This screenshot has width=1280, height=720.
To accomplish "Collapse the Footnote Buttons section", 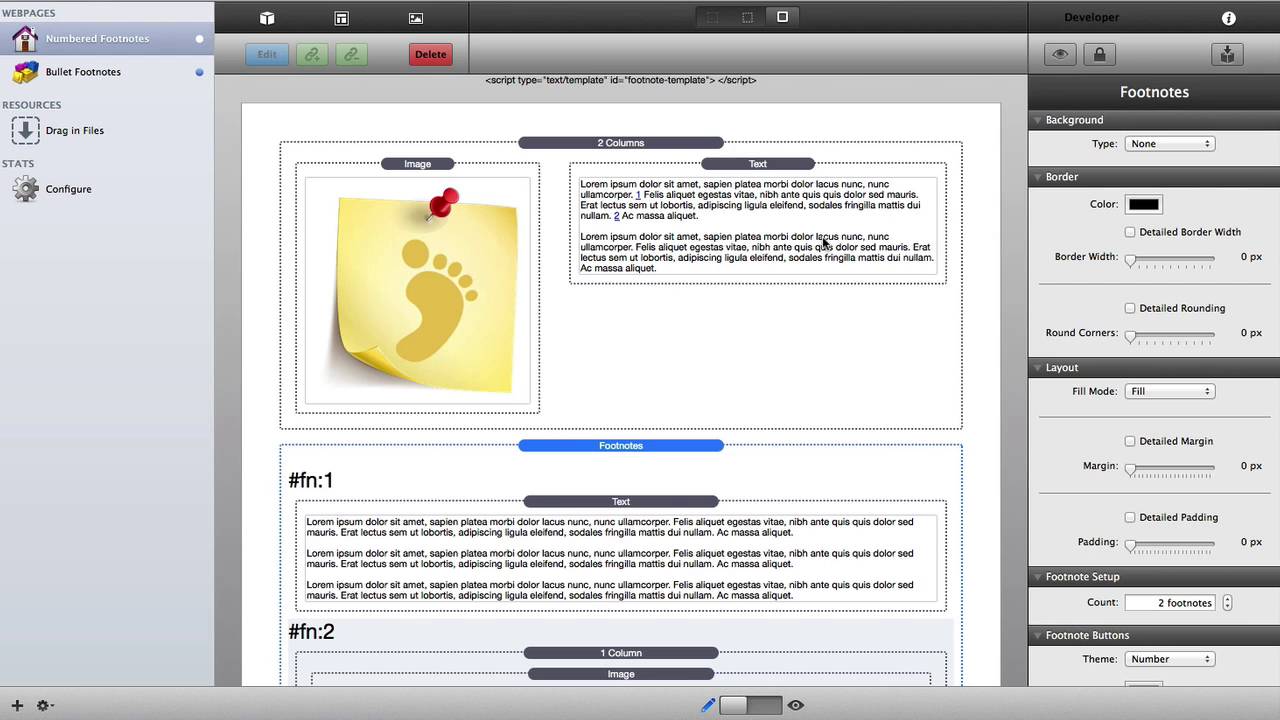I will [1037, 636].
